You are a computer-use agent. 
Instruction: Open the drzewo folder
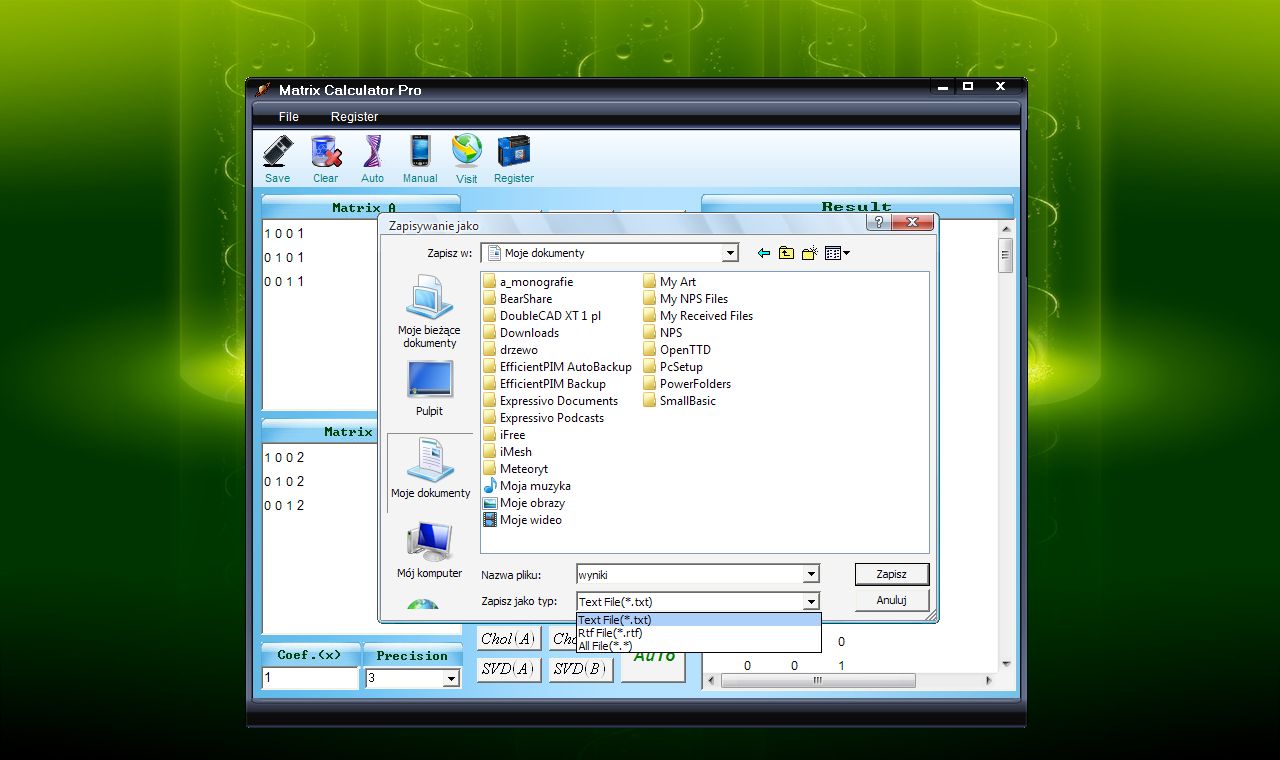510,350
